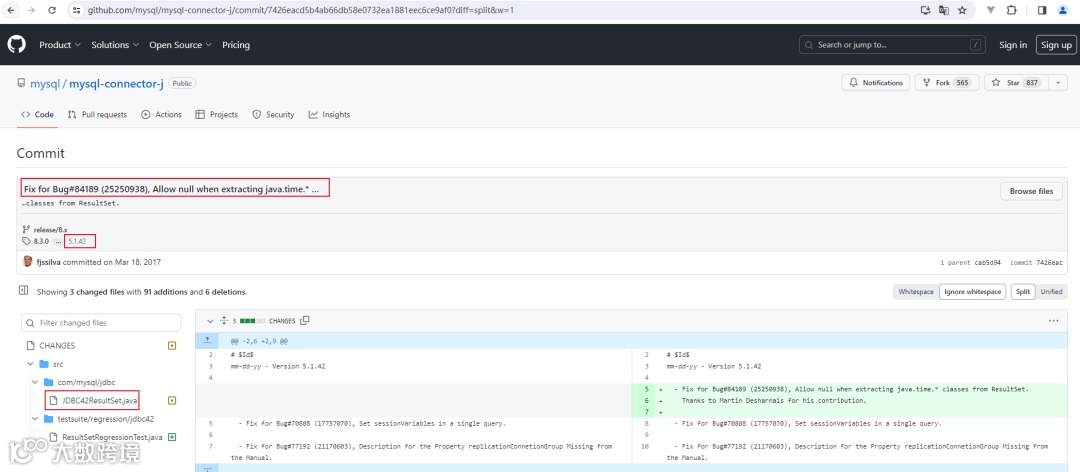Open mysql-connector-j repository link
Viewport: 1080px width, 472px height.
[116, 83]
